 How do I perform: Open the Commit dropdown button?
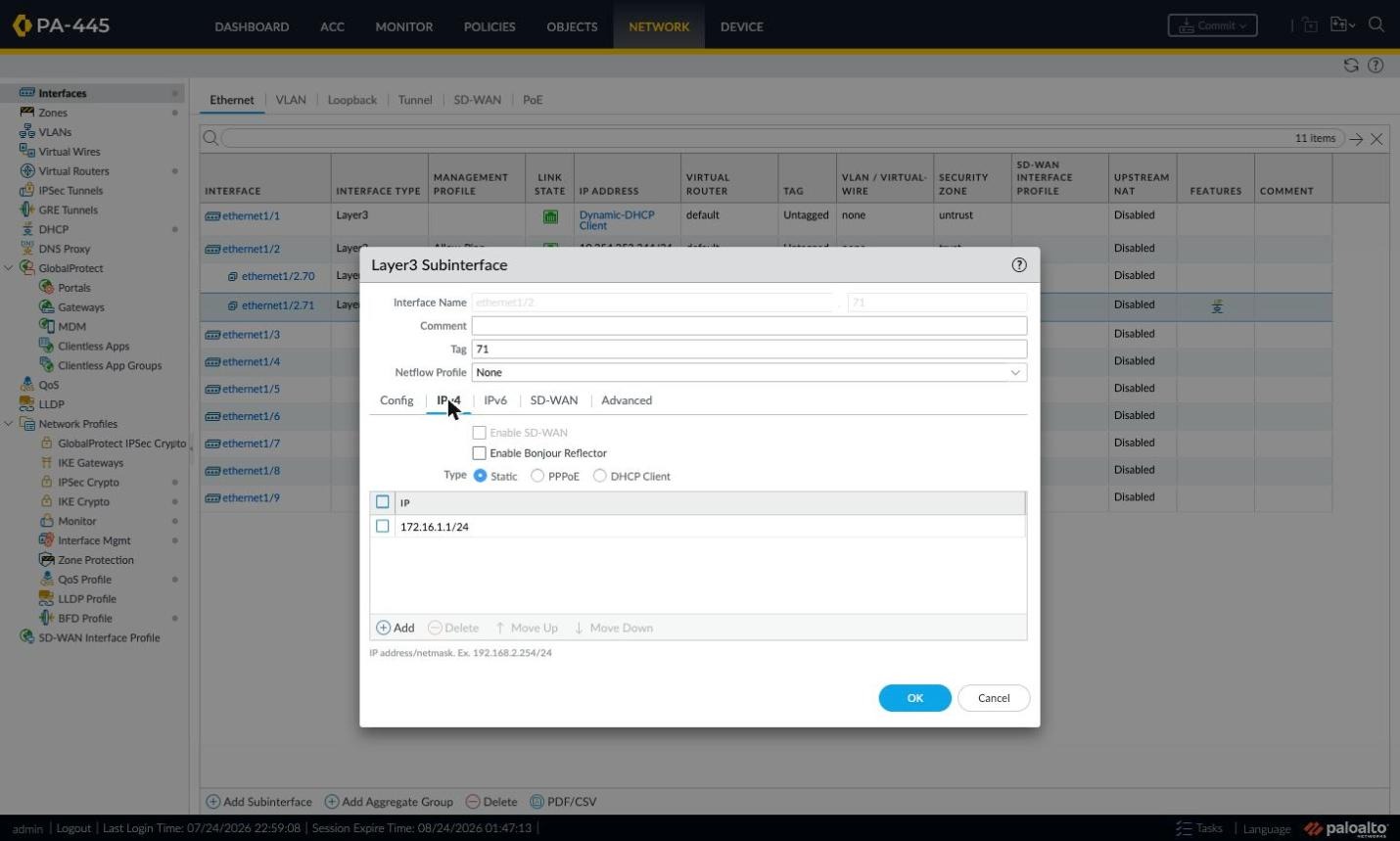(x=1212, y=25)
